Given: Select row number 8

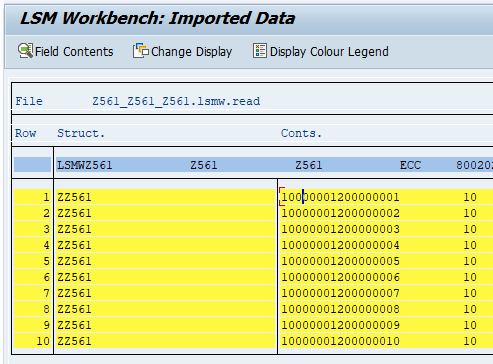Looking at the screenshot, I should (46, 309).
